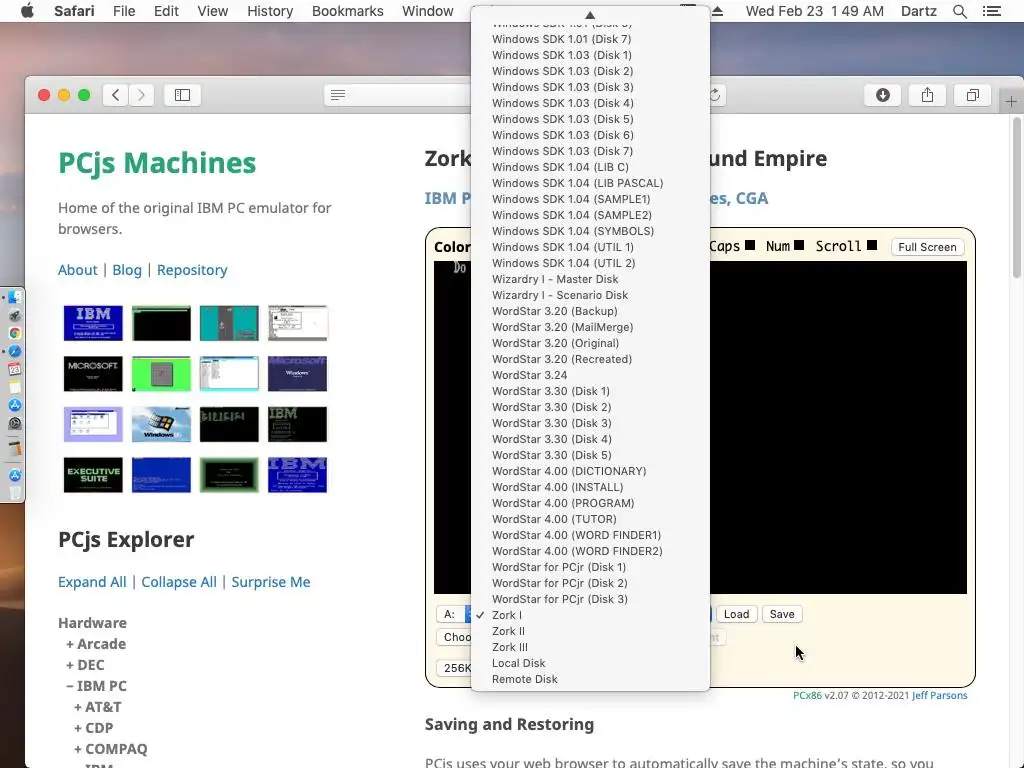
Task: Show tab overview
Action: click(972, 95)
